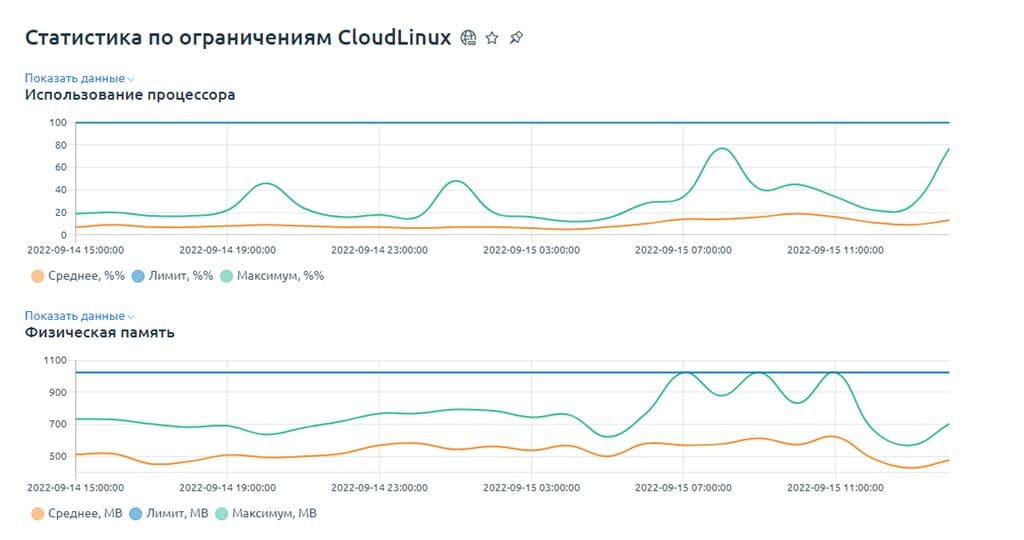Toggle the Среднее, MB legend series
This screenshot has height=540, width=1024.
click(76, 513)
